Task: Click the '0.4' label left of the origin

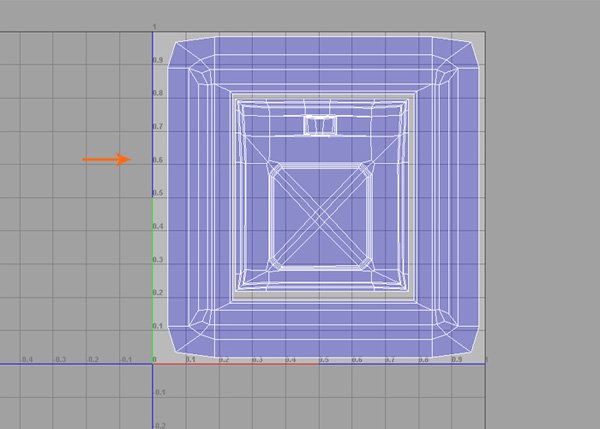Action: tap(27, 359)
